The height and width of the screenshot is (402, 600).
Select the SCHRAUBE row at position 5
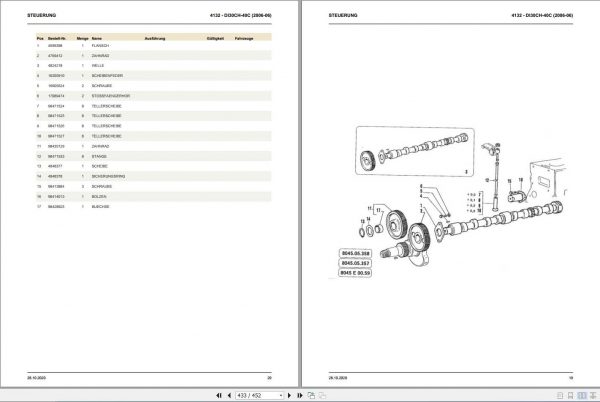(x=154, y=86)
